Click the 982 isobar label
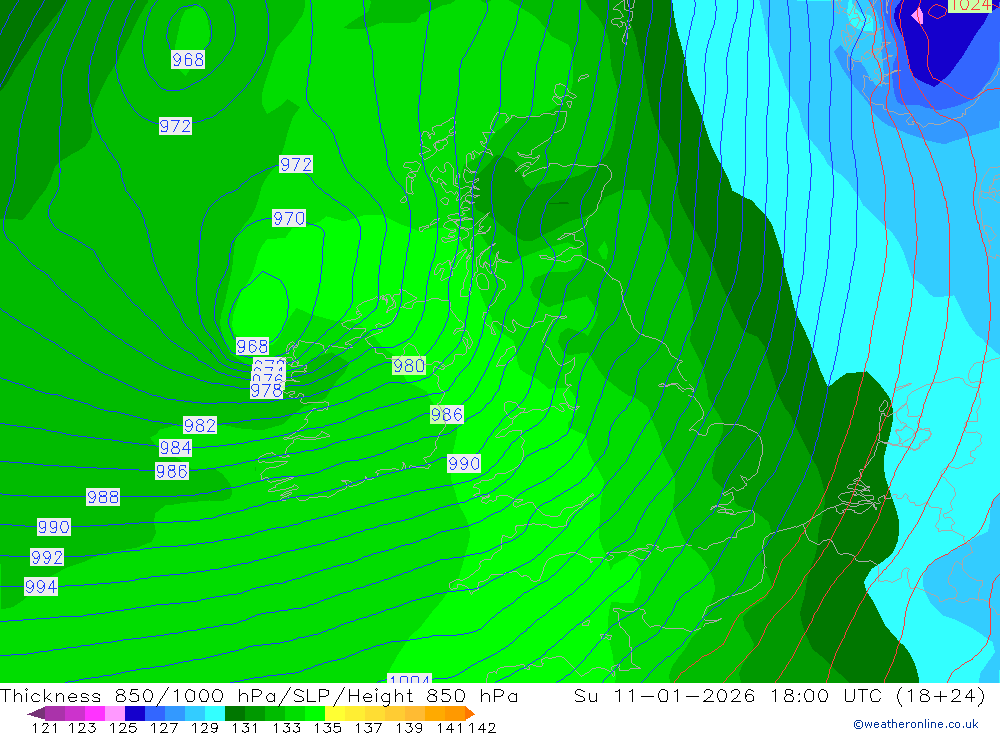 click(x=200, y=425)
